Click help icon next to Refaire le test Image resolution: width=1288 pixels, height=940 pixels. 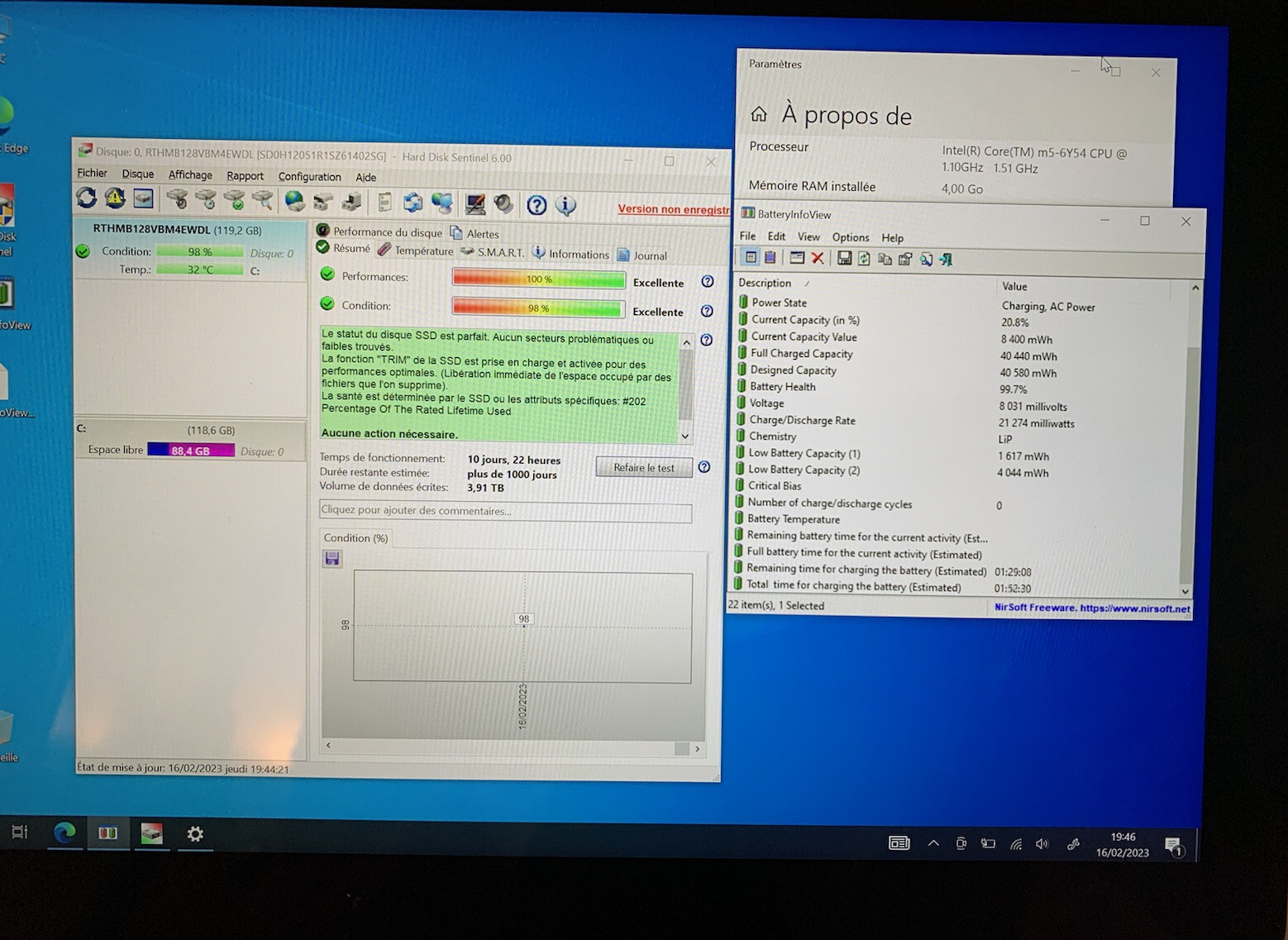704,467
